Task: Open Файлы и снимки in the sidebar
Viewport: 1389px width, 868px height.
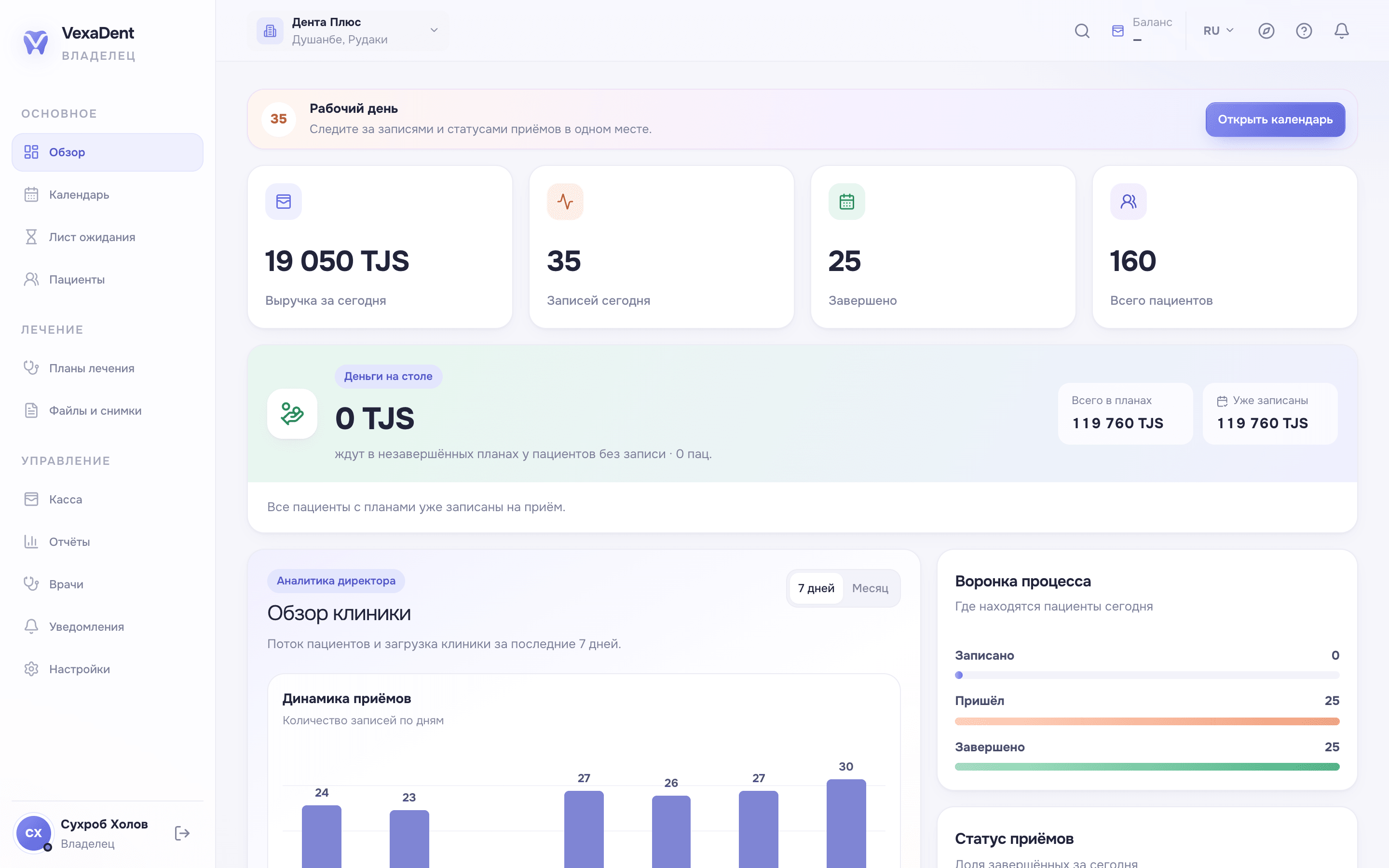Action: point(108,410)
